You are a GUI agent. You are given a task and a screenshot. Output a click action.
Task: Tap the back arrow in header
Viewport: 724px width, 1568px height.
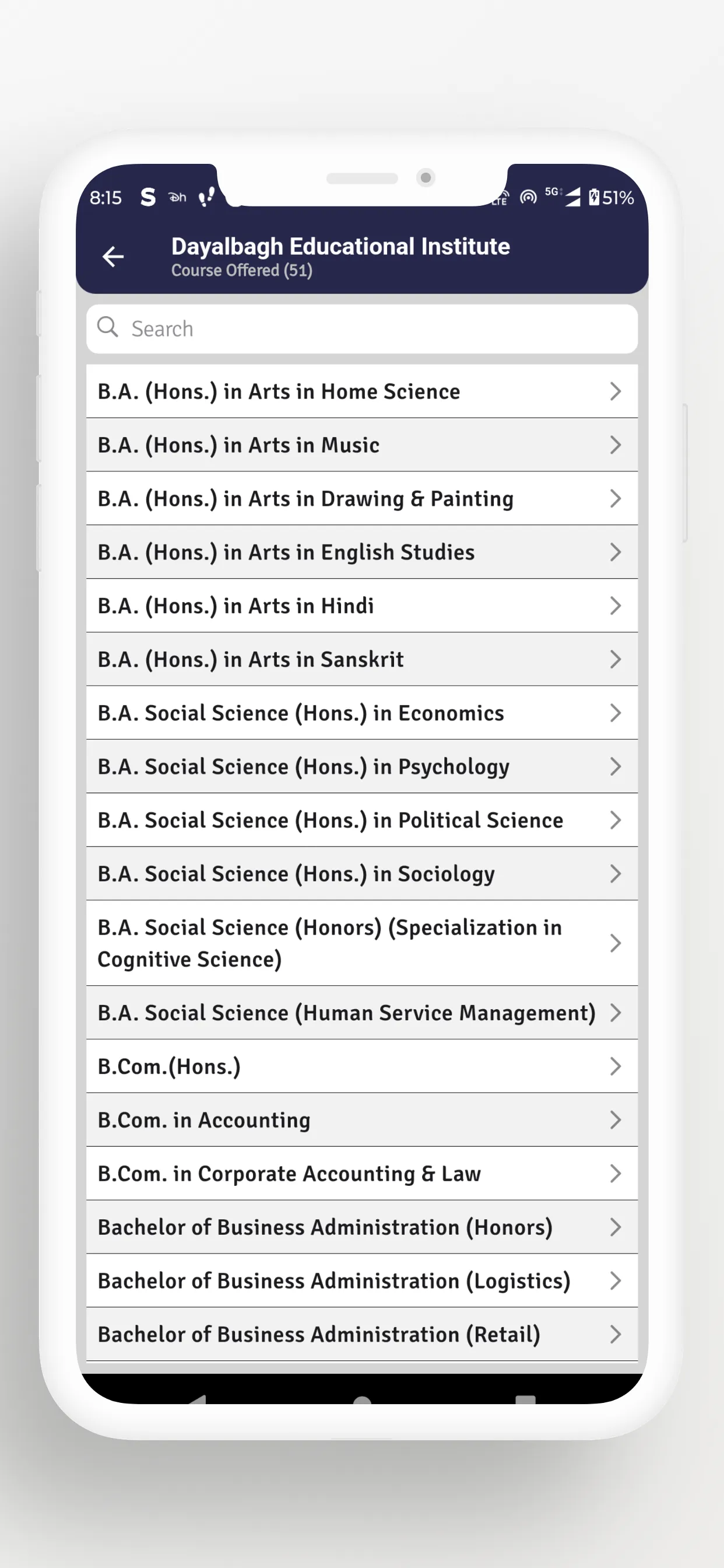coord(113,257)
